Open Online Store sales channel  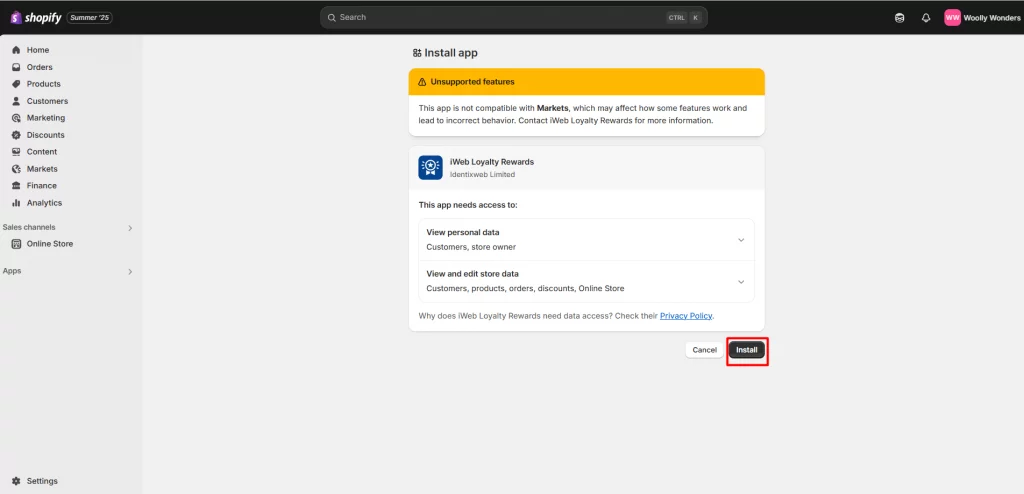click(50, 244)
